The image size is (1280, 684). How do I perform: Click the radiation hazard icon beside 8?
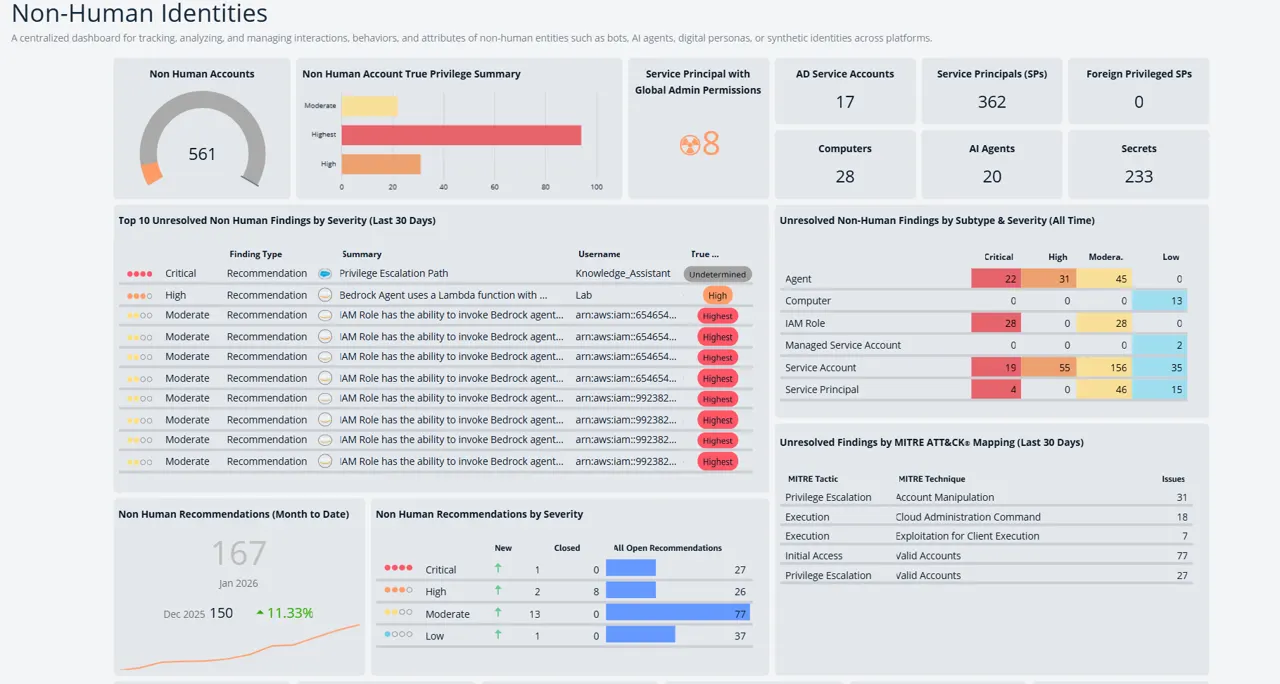click(x=690, y=145)
